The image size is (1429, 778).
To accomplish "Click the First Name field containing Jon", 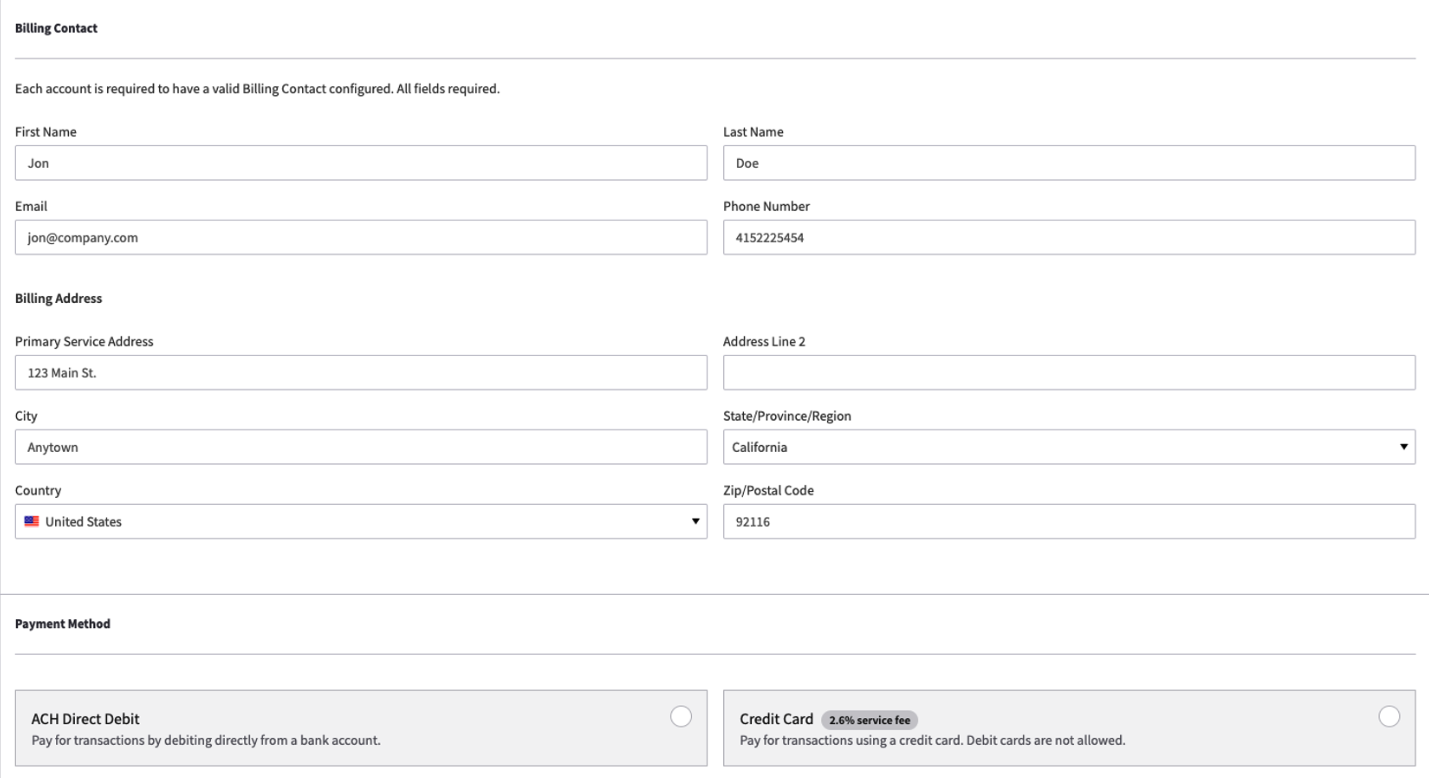I will pos(361,163).
